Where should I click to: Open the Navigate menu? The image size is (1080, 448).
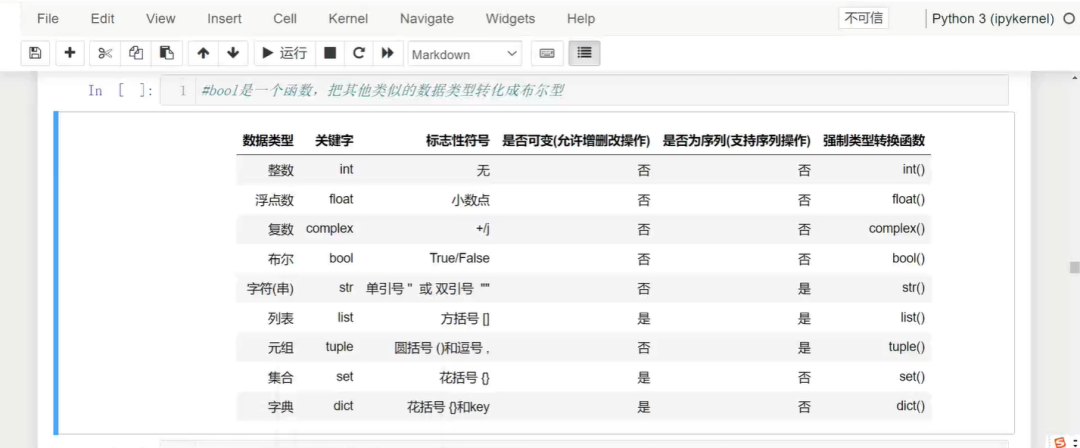pos(426,19)
